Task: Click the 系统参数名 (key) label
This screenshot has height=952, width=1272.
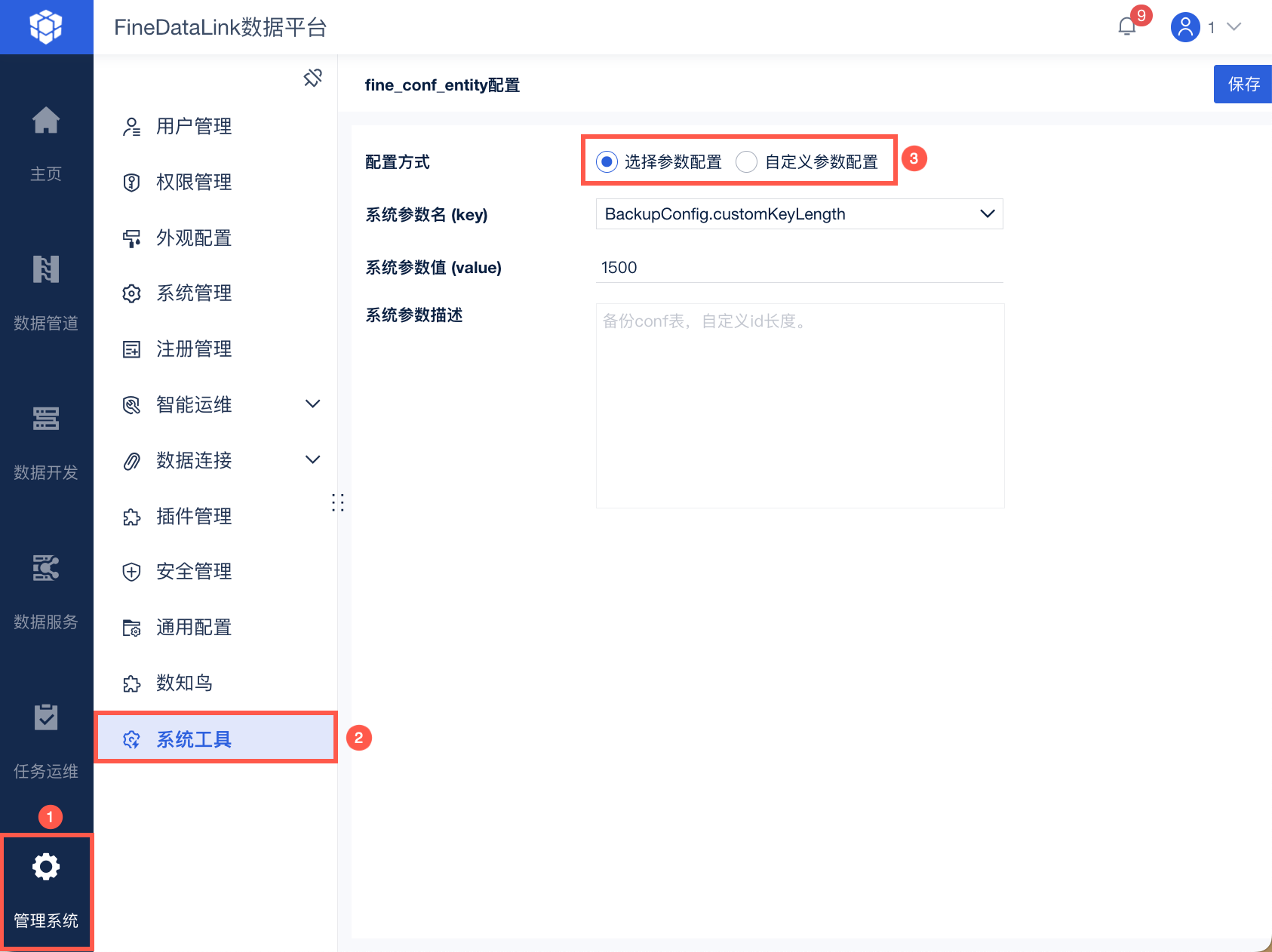Action: tap(426, 215)
